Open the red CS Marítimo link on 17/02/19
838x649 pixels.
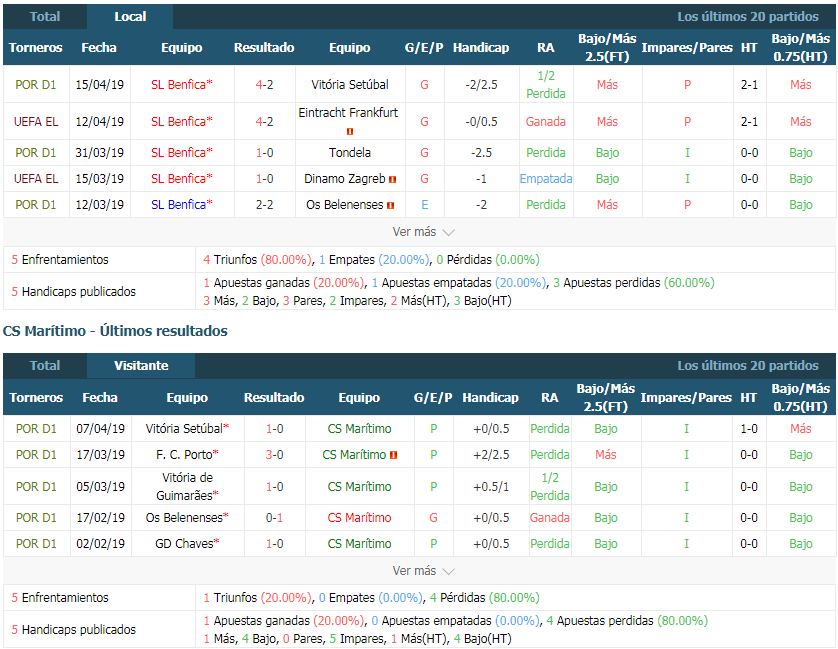[359, 517]
